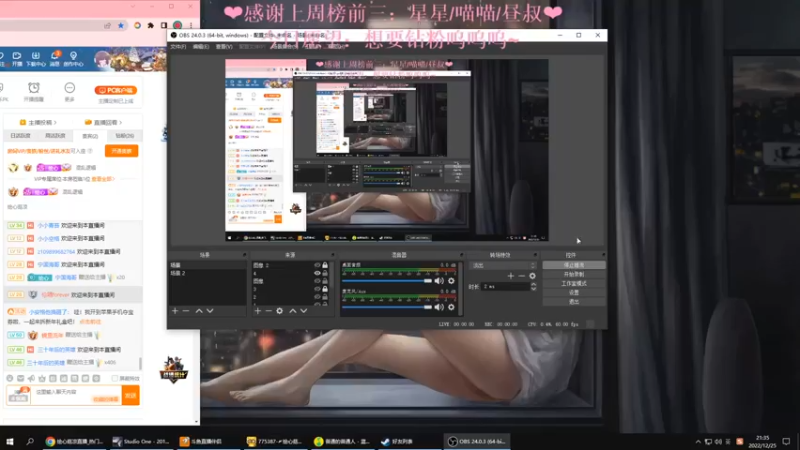
Task: Add a new scene in OBS Scenes panel
Action: (x=175, y=311)
